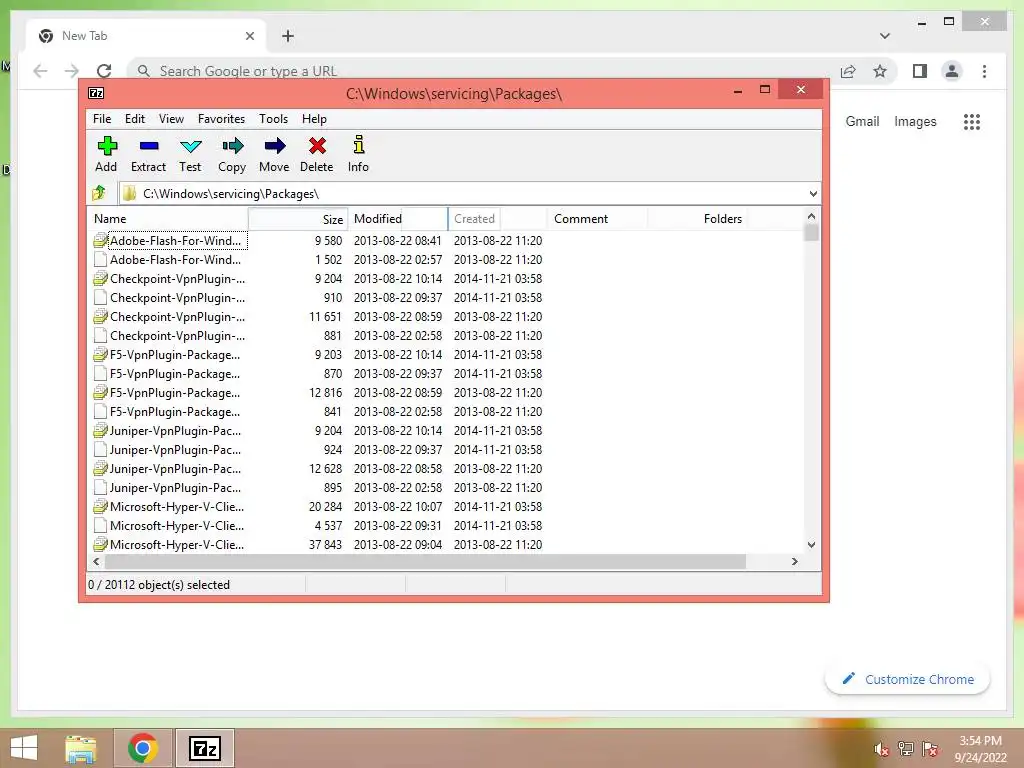1024x768 pixels.
Task: Open Chrome tab search chevron
Action: 885,36
